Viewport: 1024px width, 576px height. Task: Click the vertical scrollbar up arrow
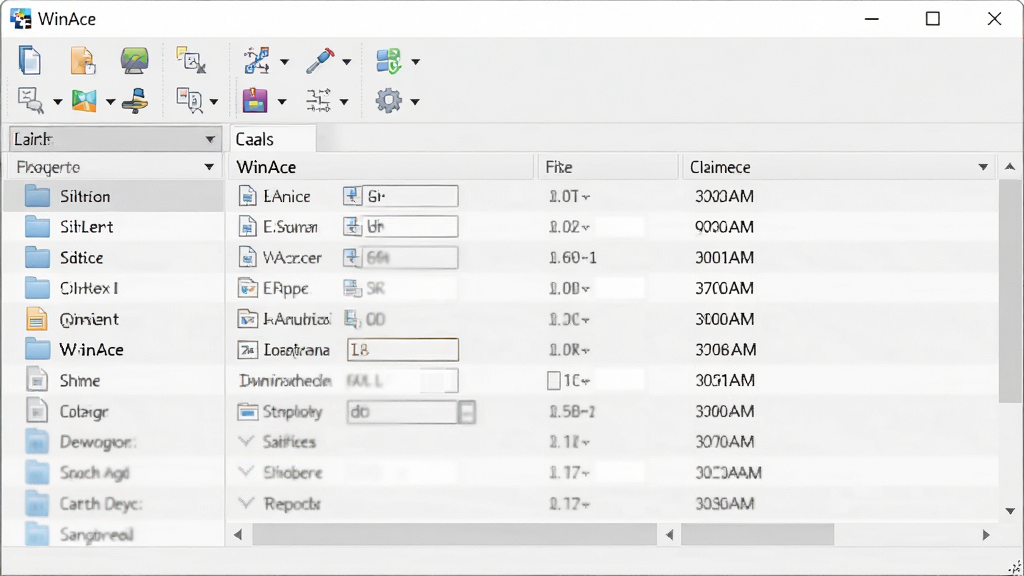1010,167
